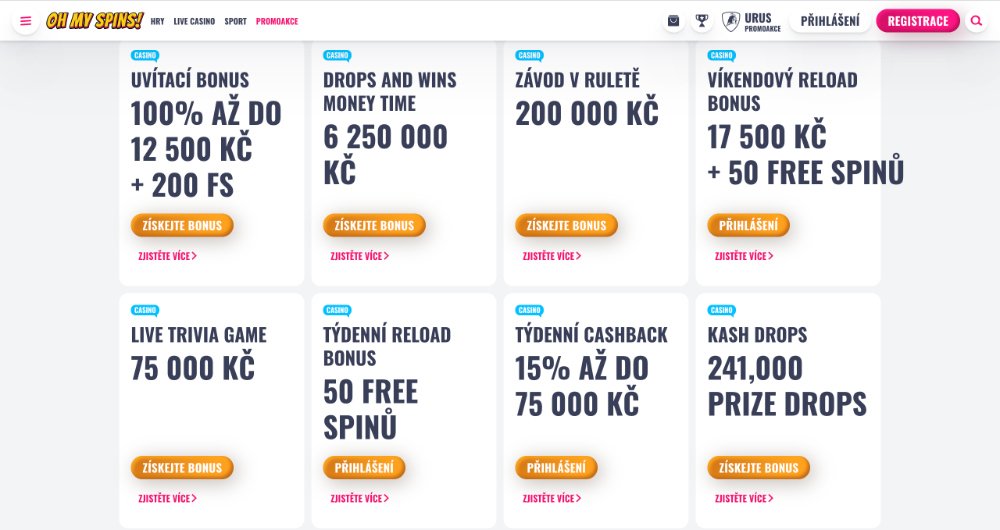Viewport: 1000px width, 530px height.
Task: Open the hamburger menu
Action: (x=26, y=21)
